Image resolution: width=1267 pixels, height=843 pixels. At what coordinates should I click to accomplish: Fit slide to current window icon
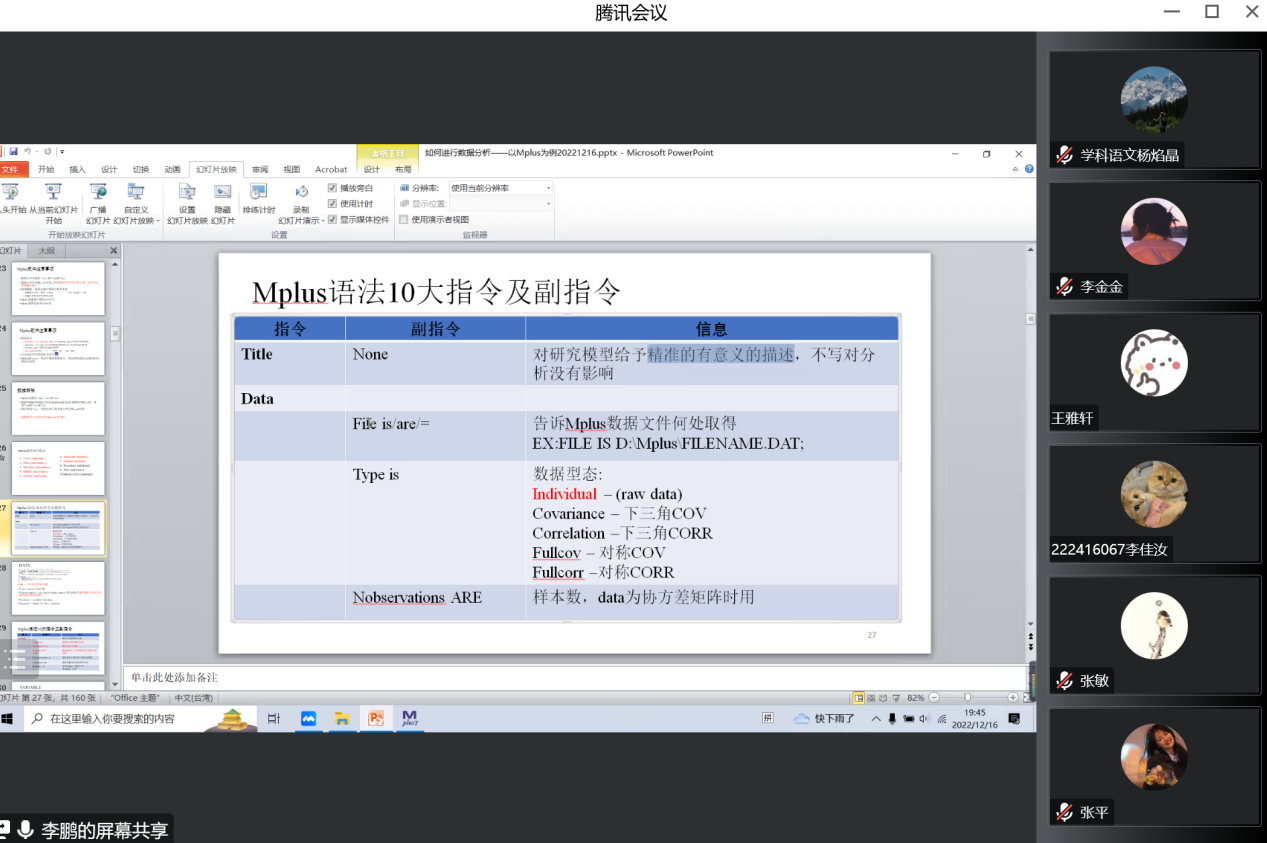(1028, 698)
